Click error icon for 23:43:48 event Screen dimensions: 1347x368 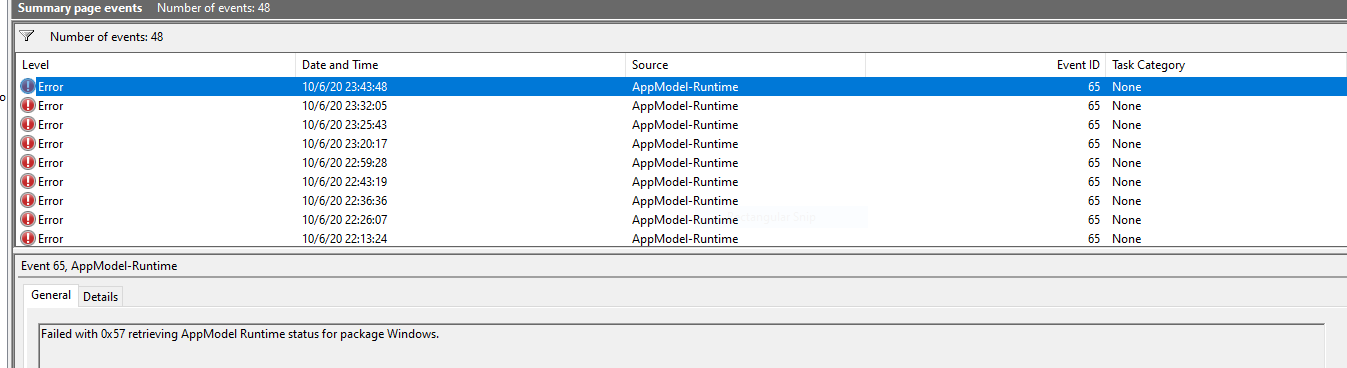point(28,87)
